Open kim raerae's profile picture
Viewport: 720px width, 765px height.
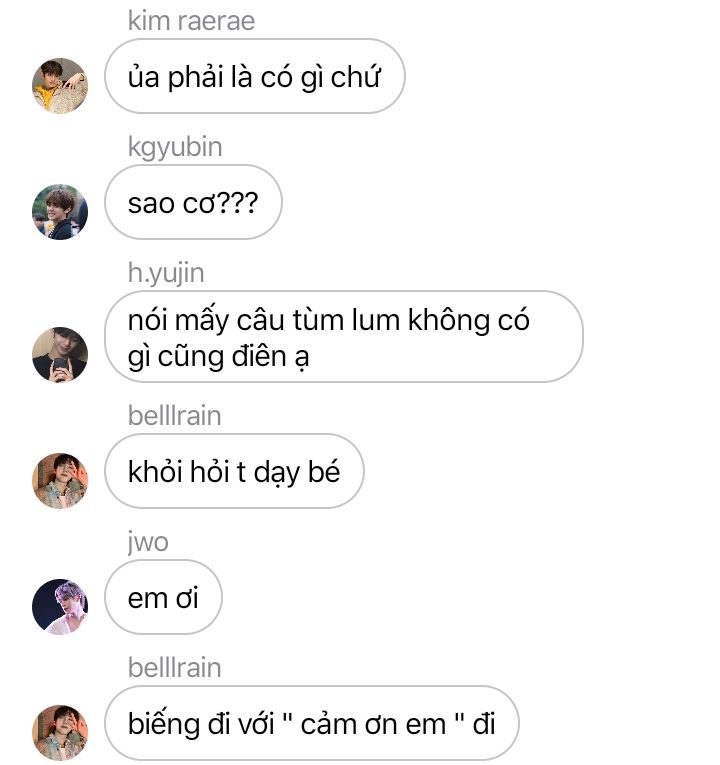coord(60,86)
